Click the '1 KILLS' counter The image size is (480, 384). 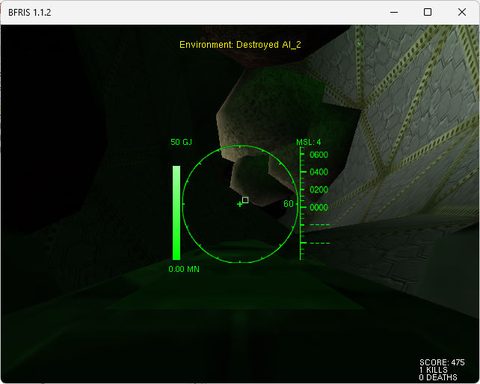433,370
